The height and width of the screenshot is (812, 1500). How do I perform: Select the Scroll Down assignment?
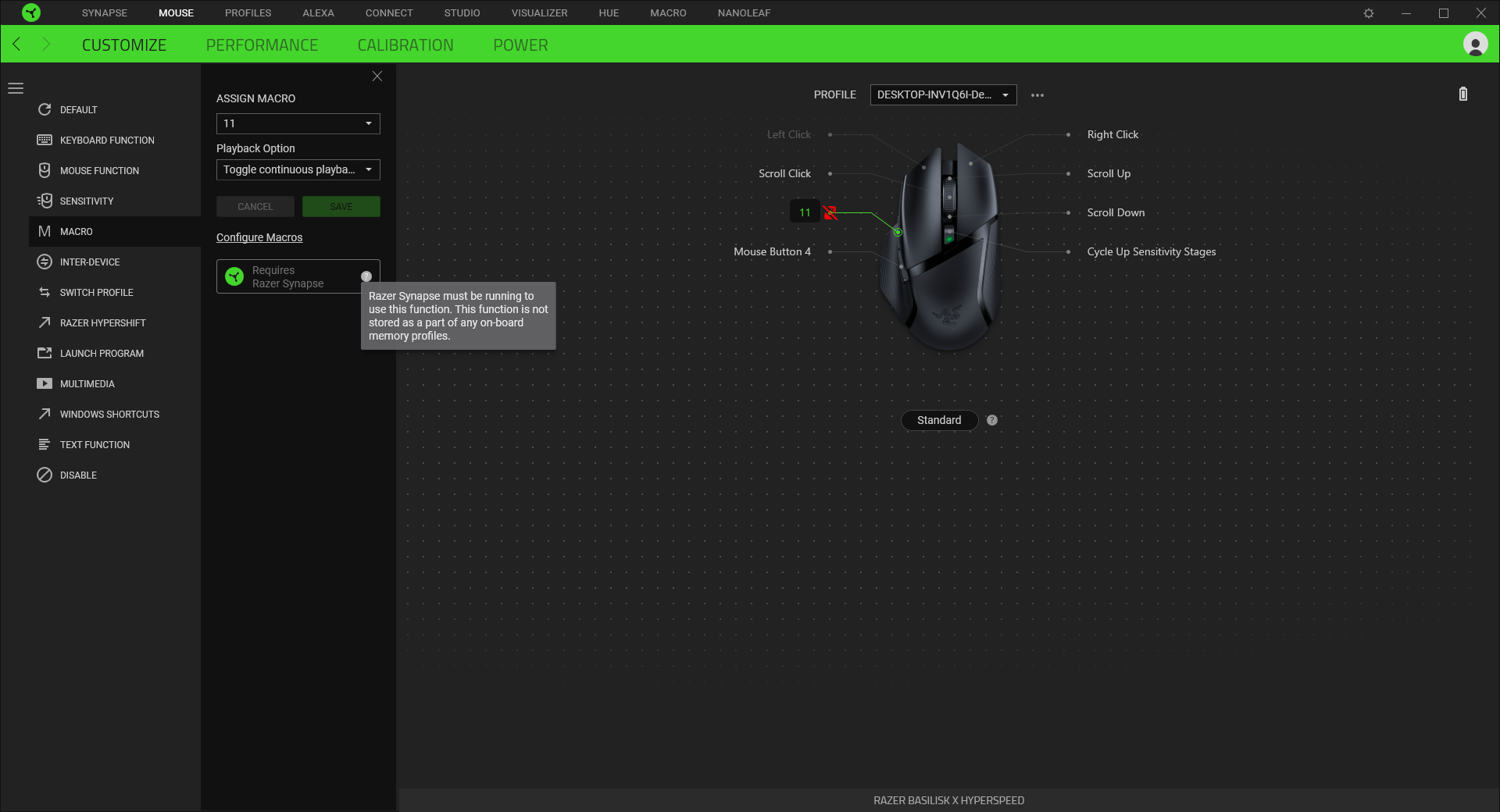coord(1116,212)
